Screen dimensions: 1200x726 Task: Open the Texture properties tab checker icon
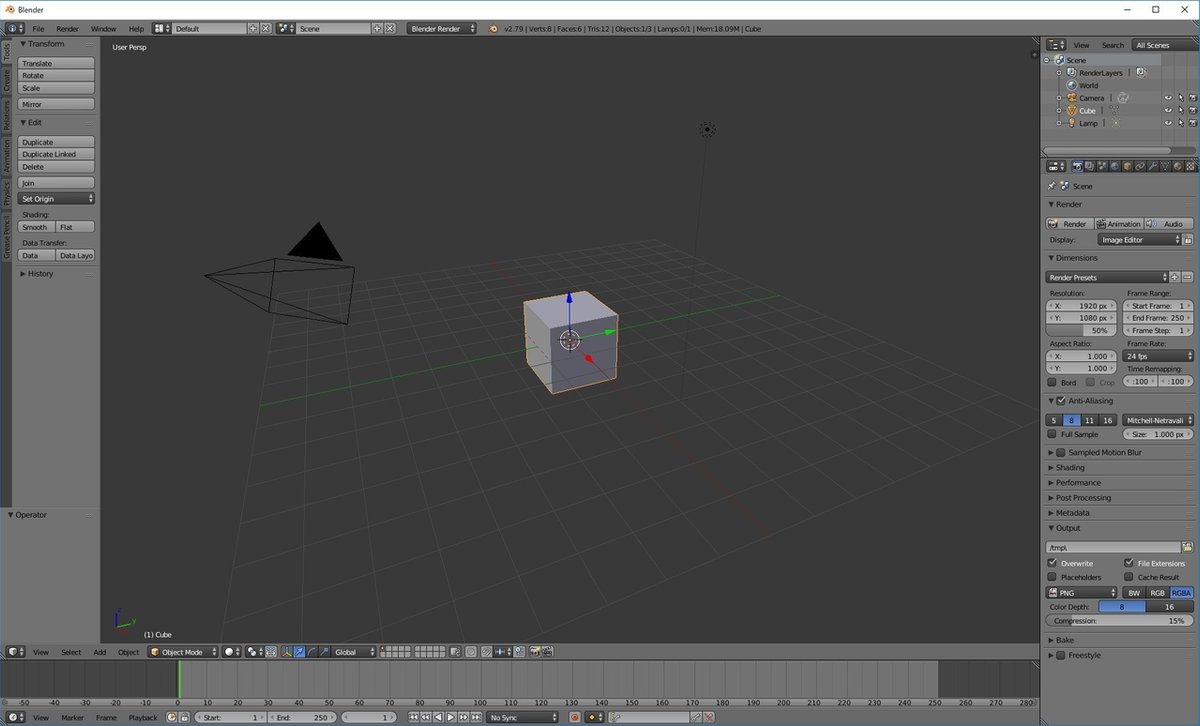(1190, 166)
